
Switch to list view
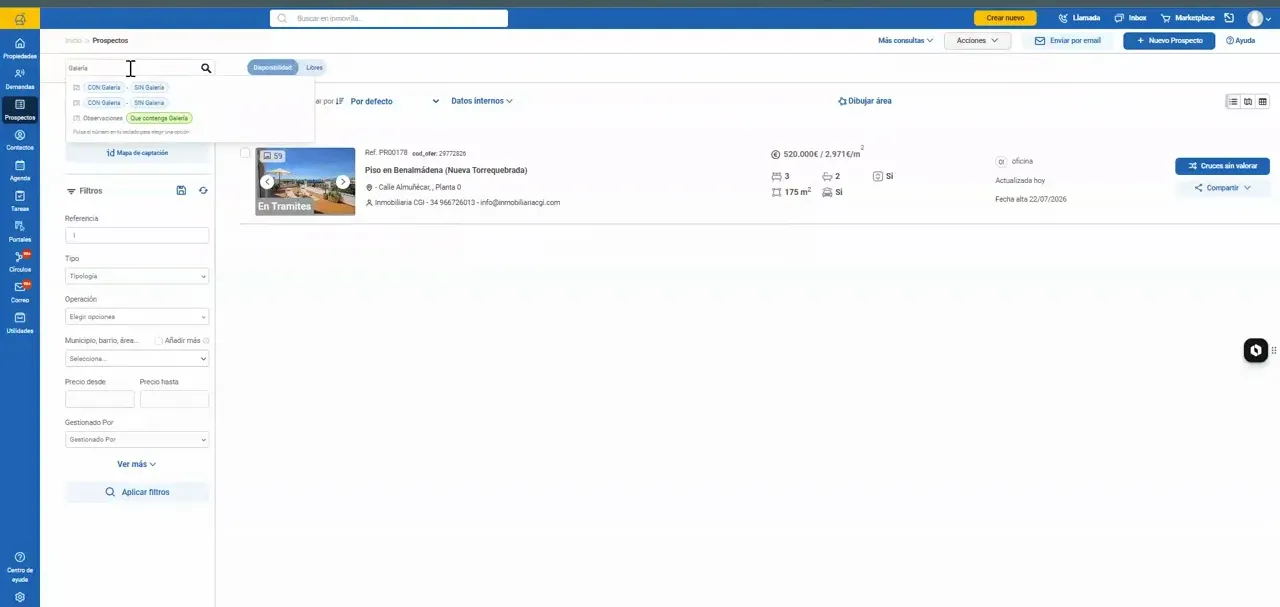pyautogui.click(x=1233, y=101)
